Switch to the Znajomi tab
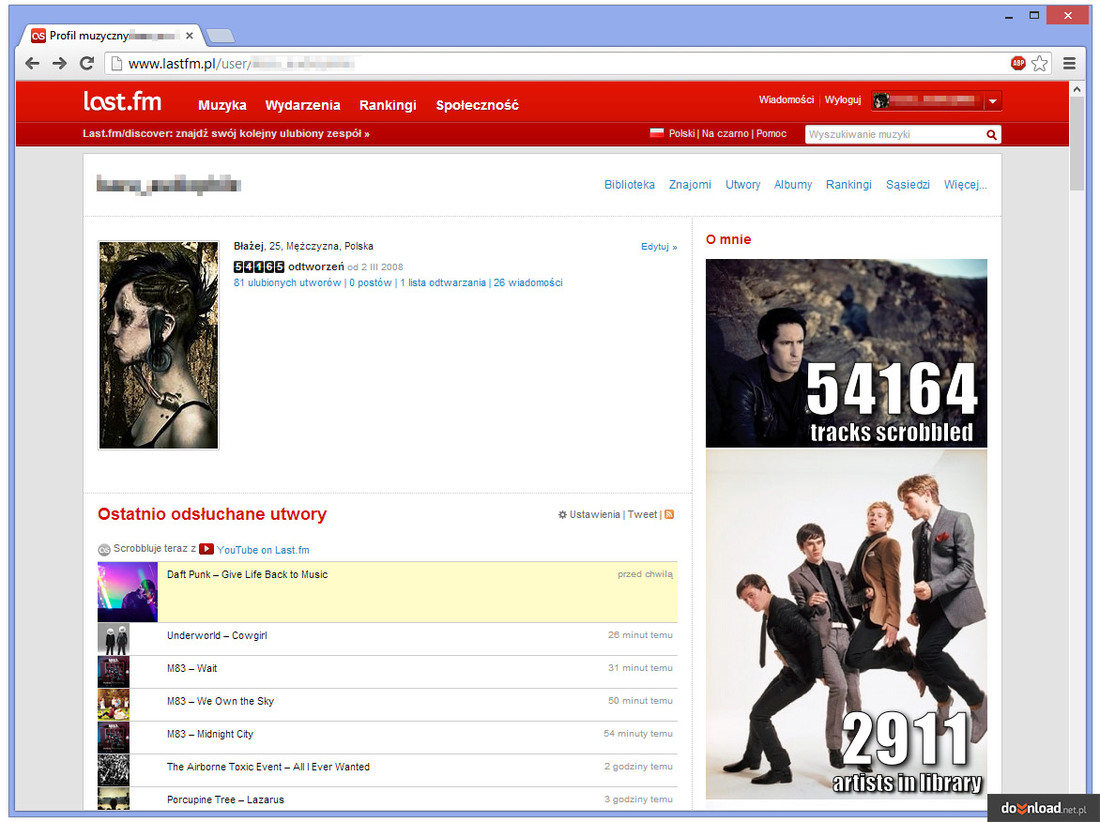The width and height of the screenshot is (1100, 822). click(x=690, y=184)
